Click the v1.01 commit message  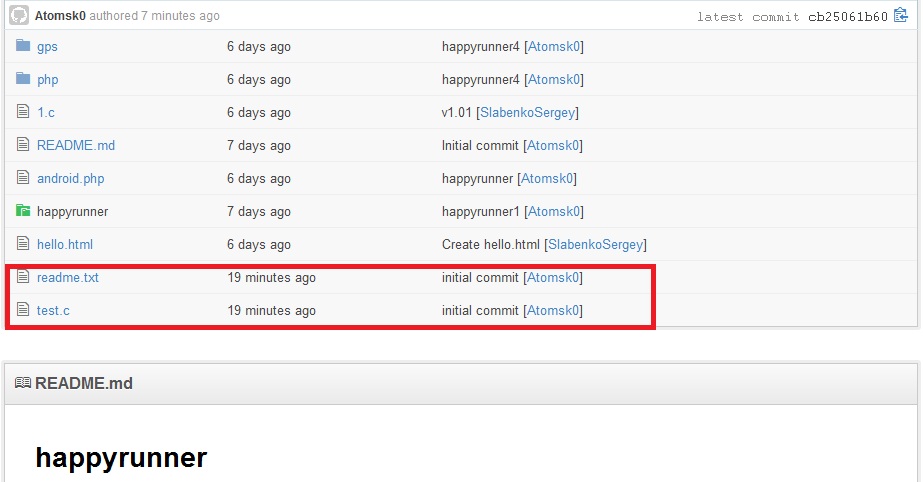click(457, 112)
